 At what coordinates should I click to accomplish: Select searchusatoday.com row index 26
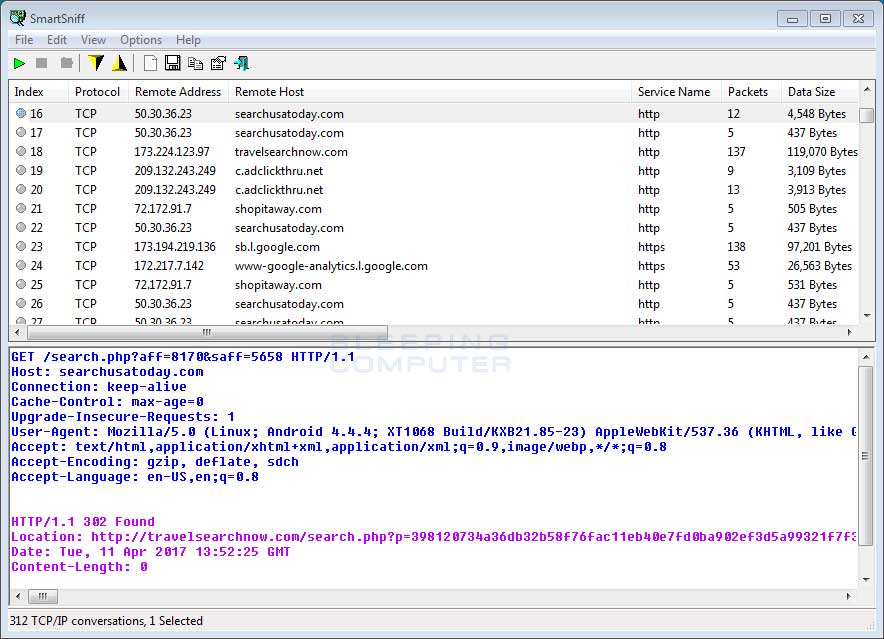(x=434, y=304)
